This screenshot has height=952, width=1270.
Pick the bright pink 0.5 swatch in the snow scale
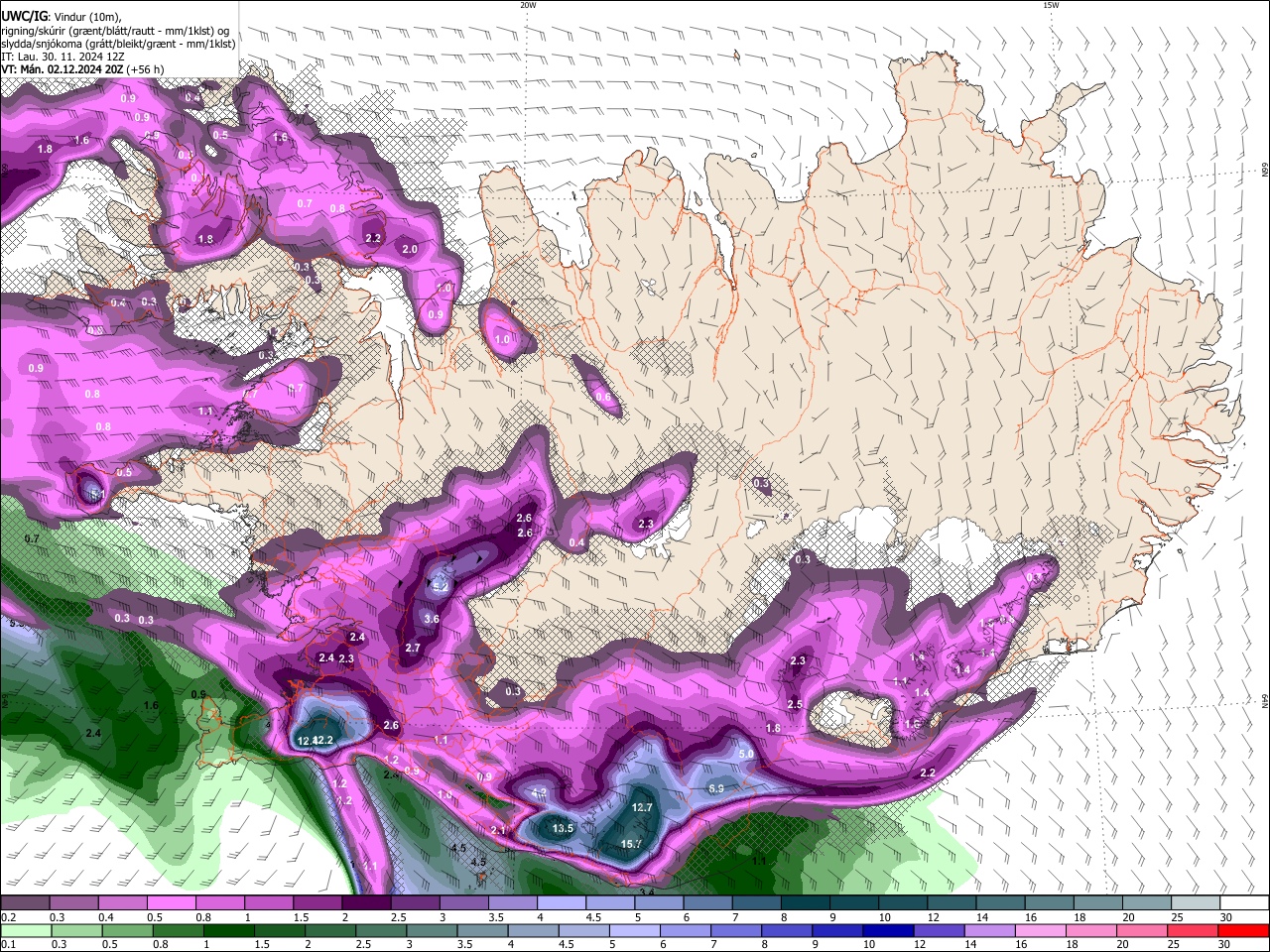(x=171, y=903)
